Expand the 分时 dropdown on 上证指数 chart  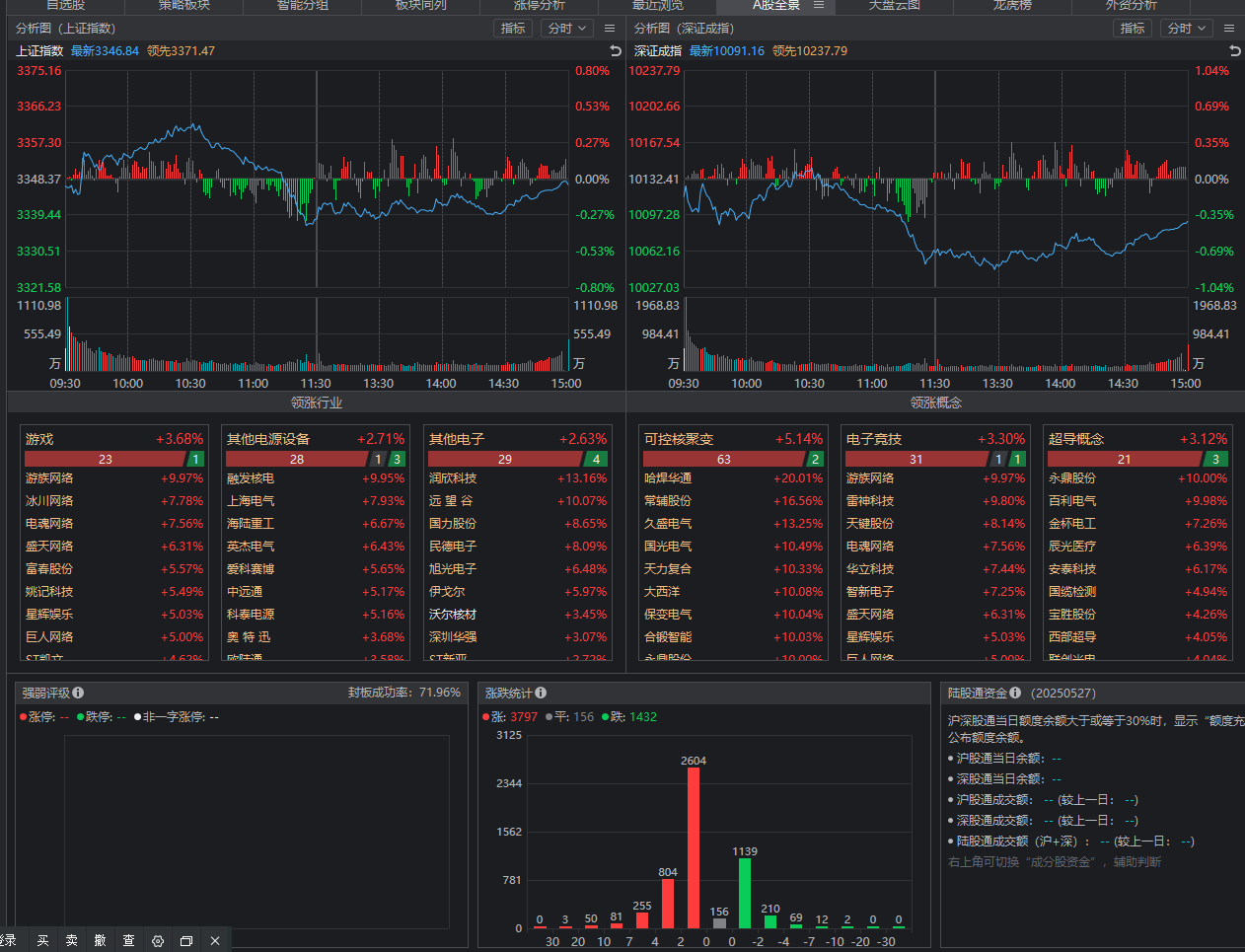pos(566,29)
